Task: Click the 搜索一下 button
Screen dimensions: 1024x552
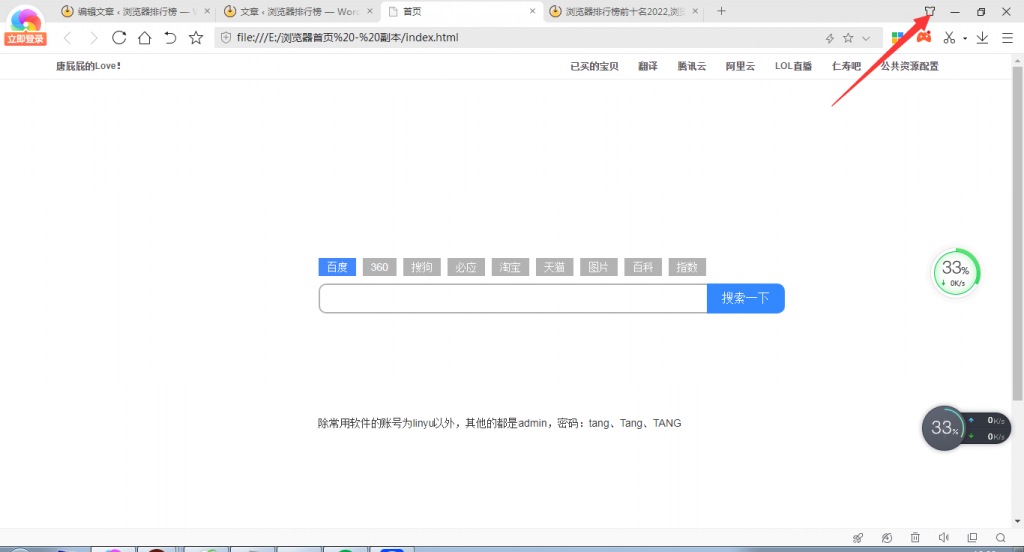Action: click(x=746, y=299)
